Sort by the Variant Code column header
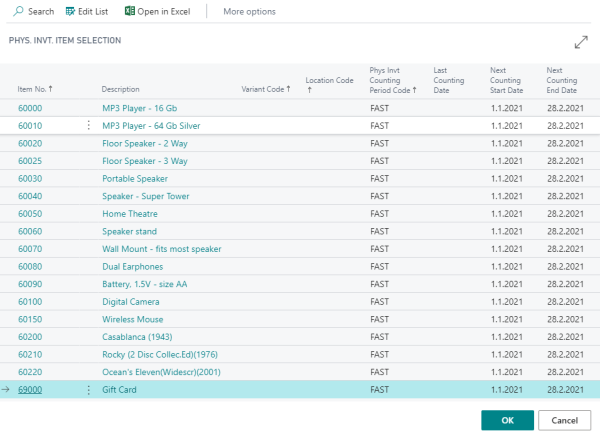 (265, 89)
